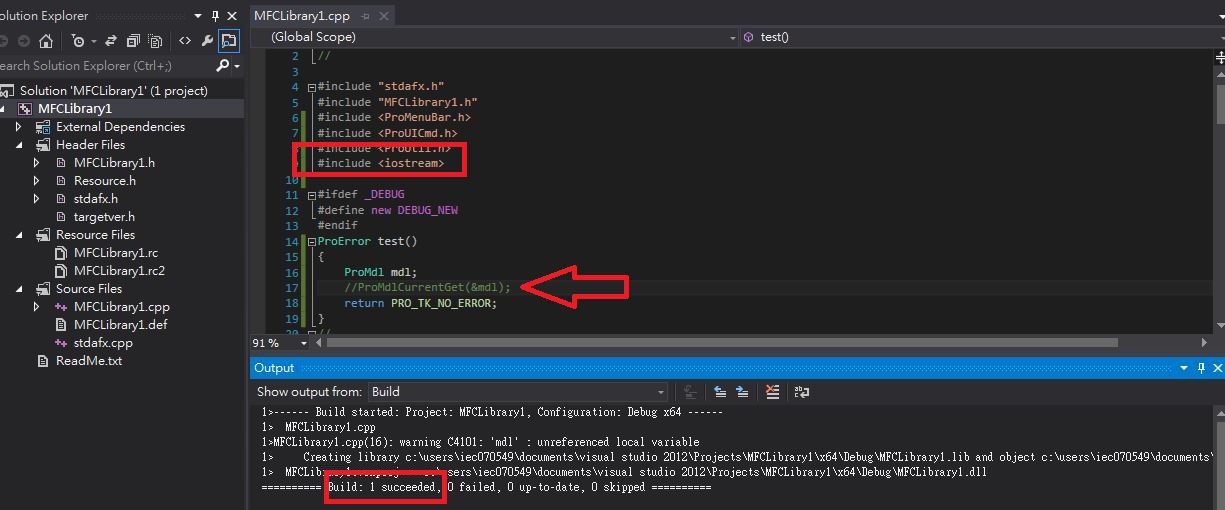1225x510 pixels.
Task: Select the MFCLibrary1.cpp editor tab
Action: pos(301,16)
